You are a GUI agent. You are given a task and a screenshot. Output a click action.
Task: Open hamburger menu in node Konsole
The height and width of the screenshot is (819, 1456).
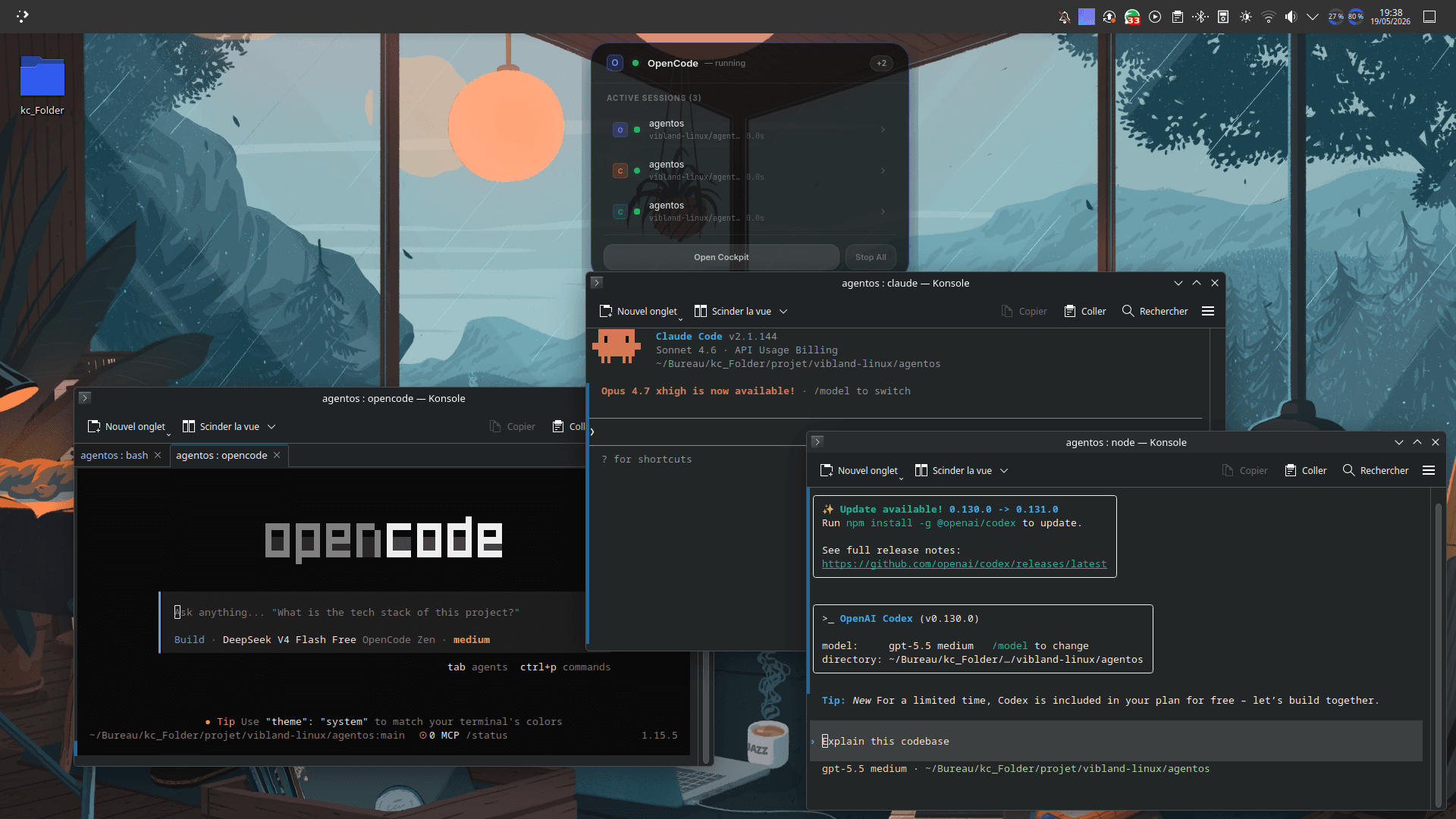point(1429,471)
